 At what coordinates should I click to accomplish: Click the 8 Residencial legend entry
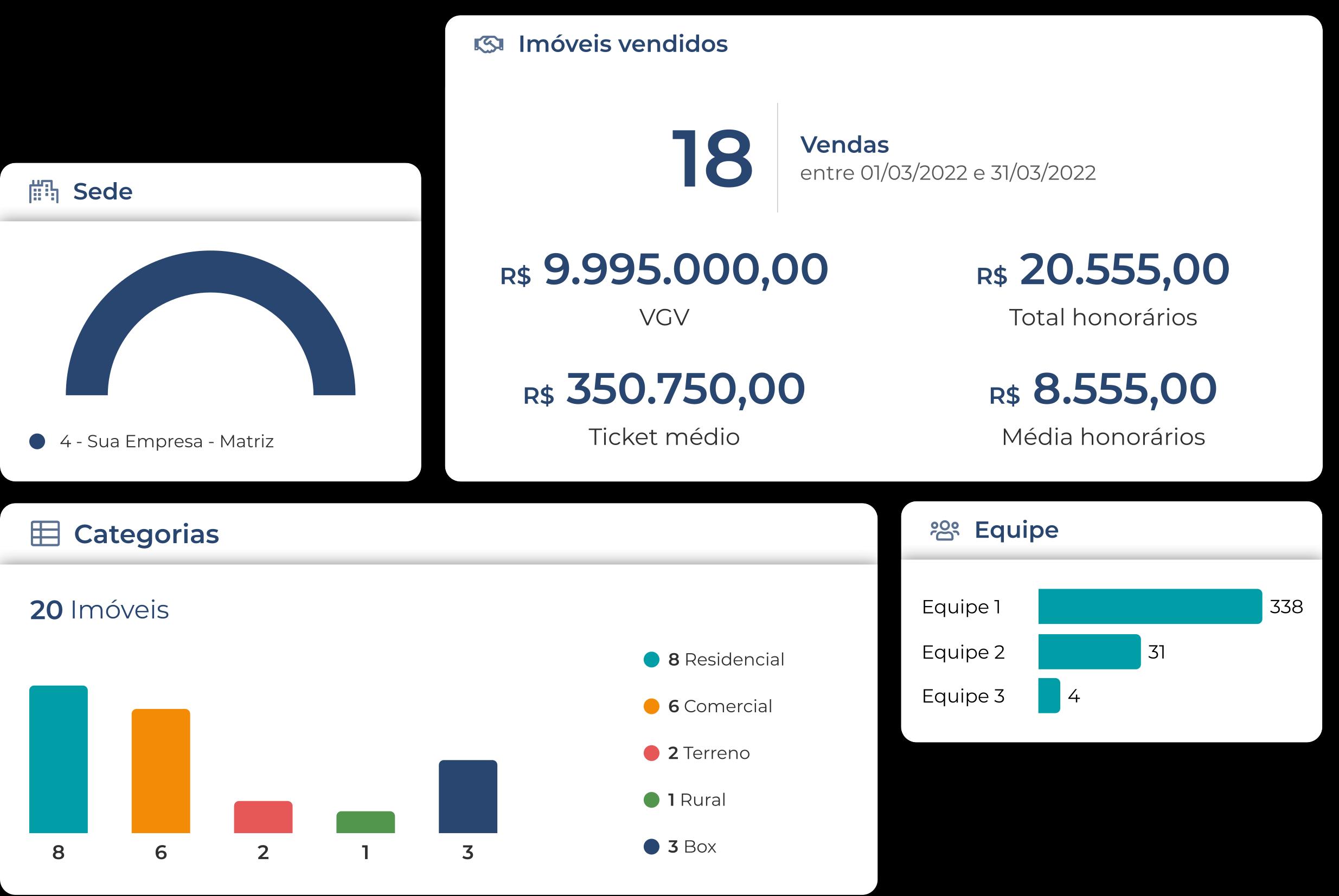(726, 660)
